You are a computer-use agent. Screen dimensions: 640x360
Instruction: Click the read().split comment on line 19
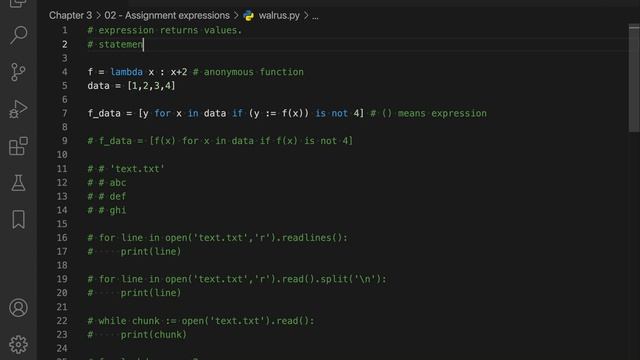pyautogui.click(x=237, y=279)
